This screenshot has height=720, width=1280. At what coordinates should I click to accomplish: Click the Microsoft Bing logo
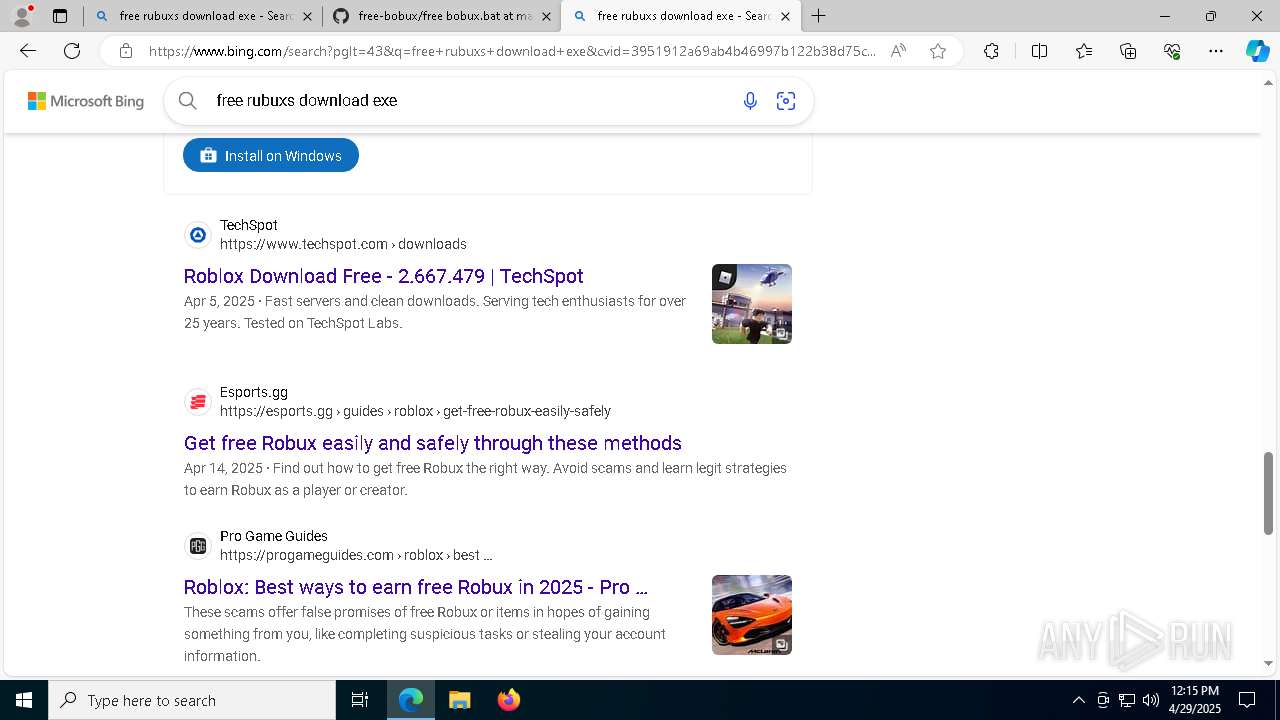(86, 101)
